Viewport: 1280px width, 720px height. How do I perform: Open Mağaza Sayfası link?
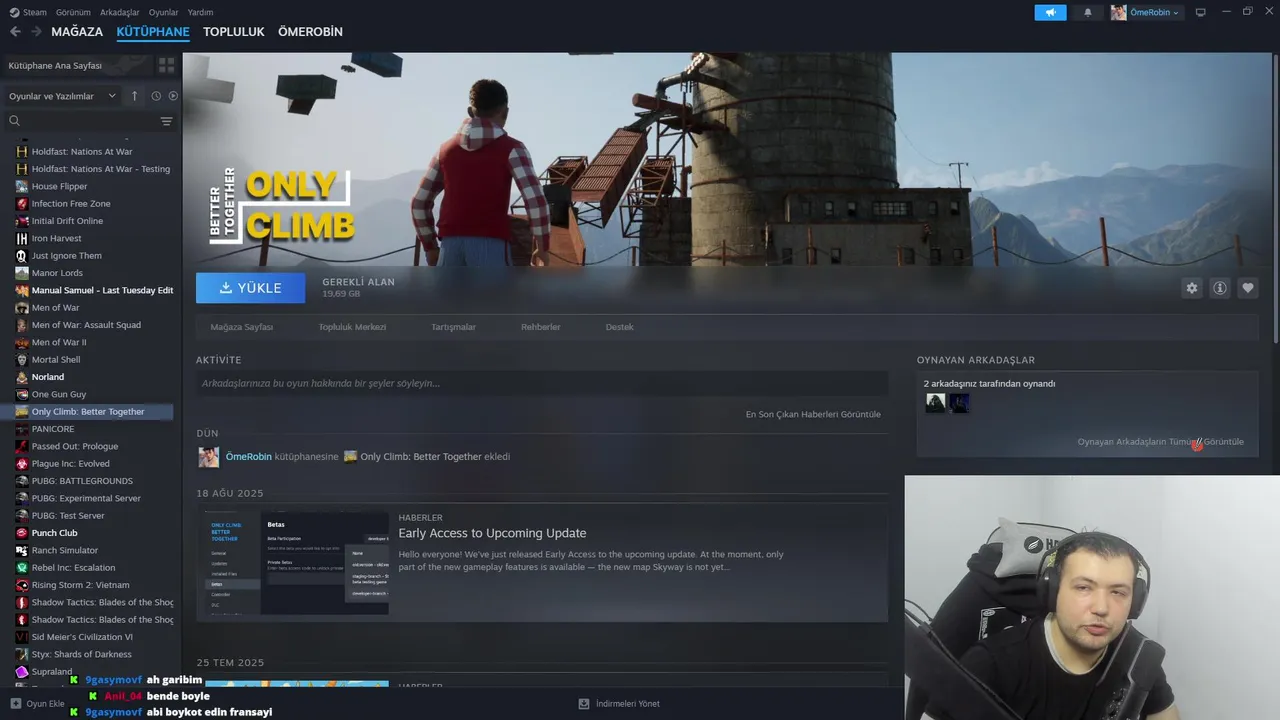pyautogui.click(x=242, y=327)
